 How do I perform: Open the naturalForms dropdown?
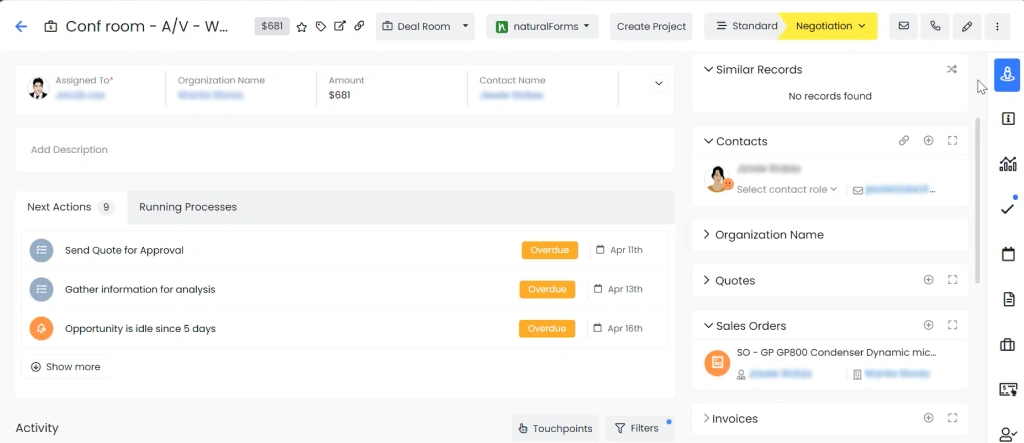542,27
